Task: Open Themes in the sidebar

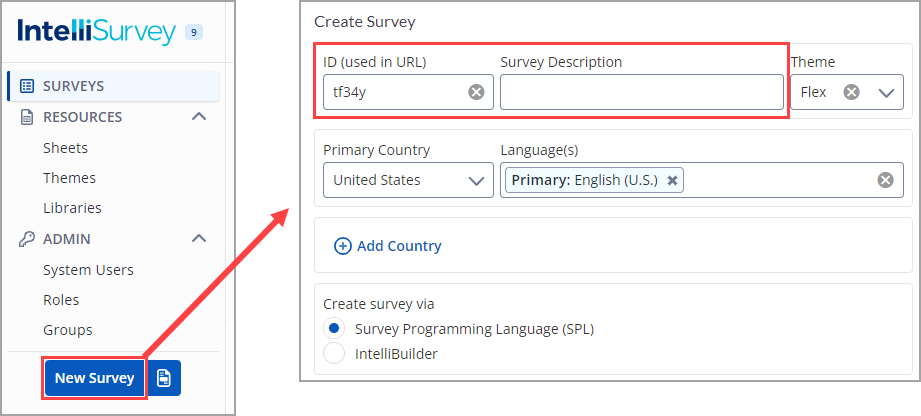Action: click(x=69, y=178)
